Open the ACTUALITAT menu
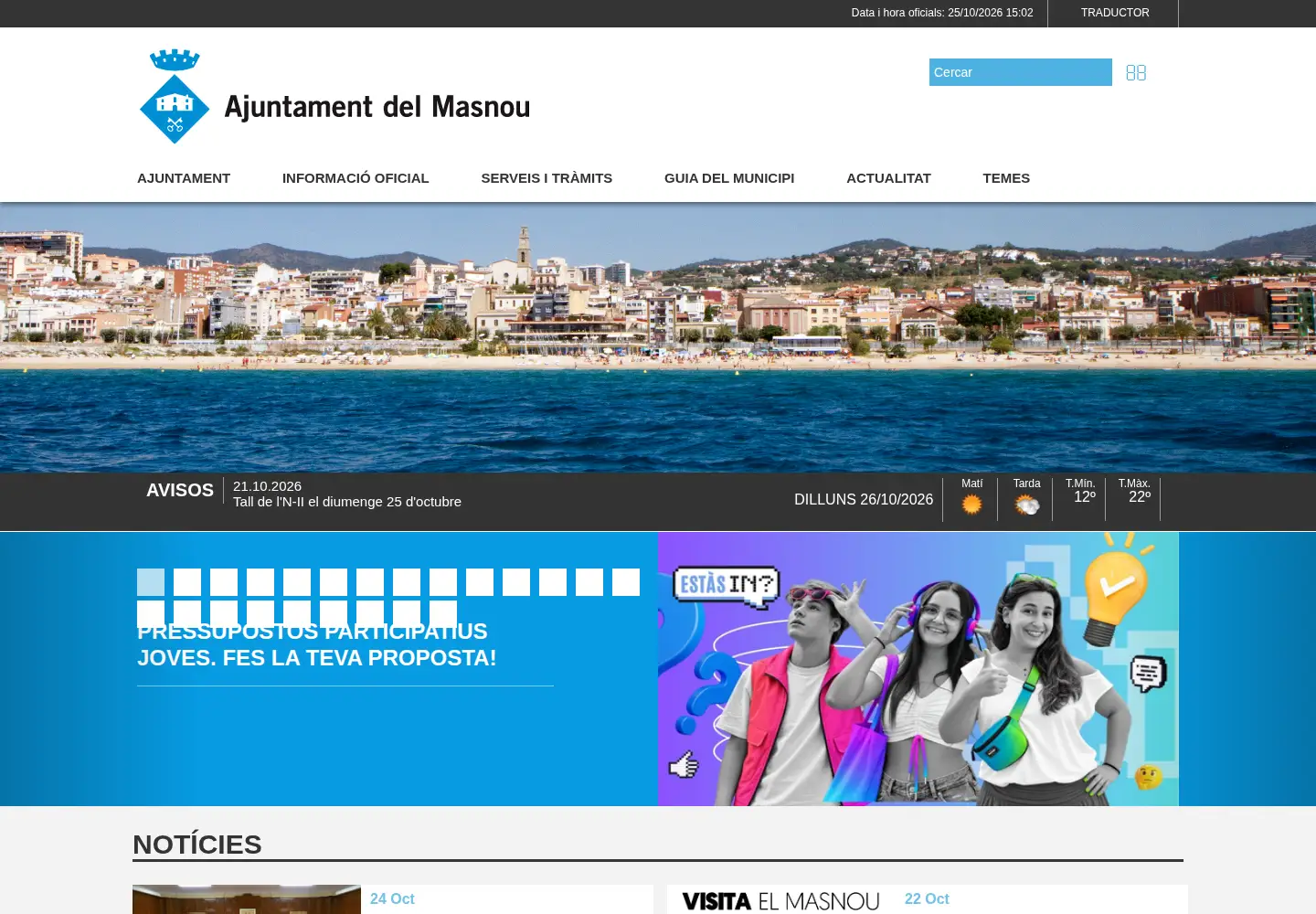Screen dimensions: 1316x914 click(888, 178)
